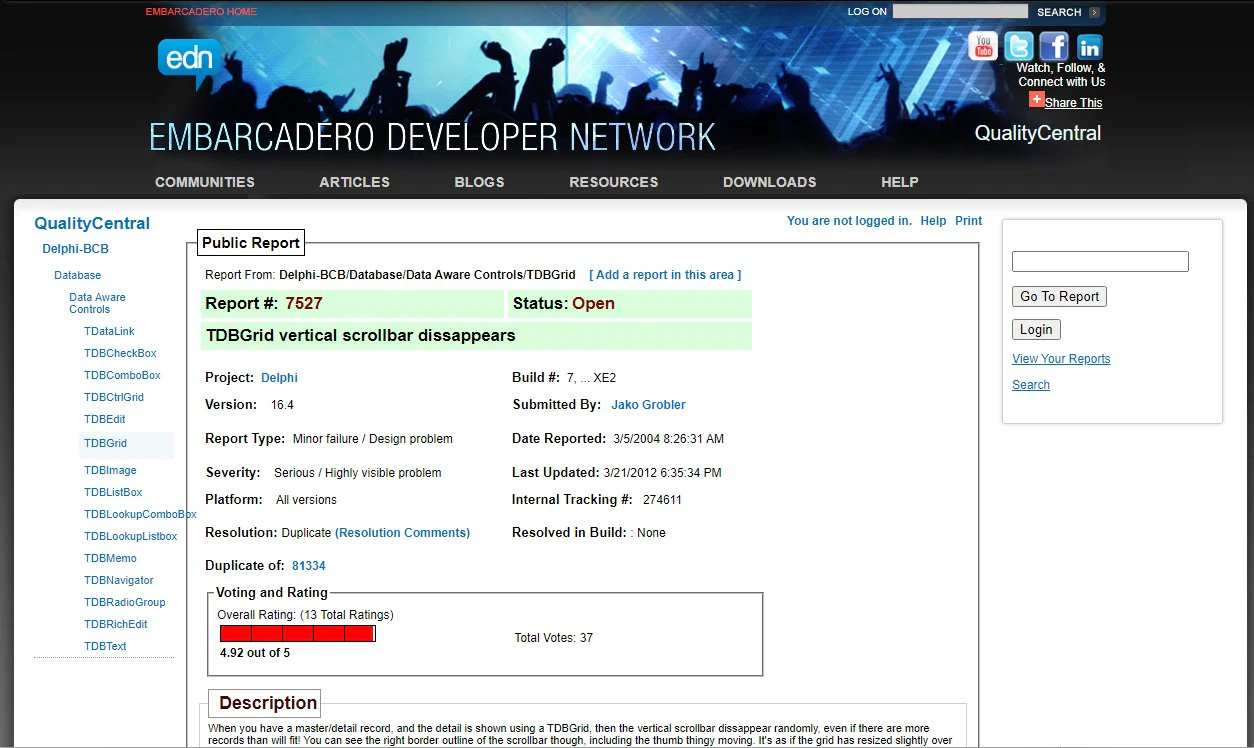This screenshot has height=748, width=1254.
Task: Click Internal Tracking number 274611
Action: (x=662, y=500)
